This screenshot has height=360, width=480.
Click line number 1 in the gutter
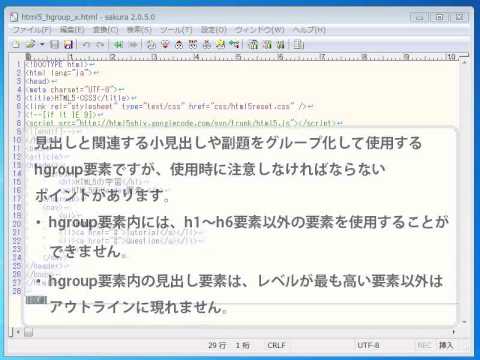[19, 64]
